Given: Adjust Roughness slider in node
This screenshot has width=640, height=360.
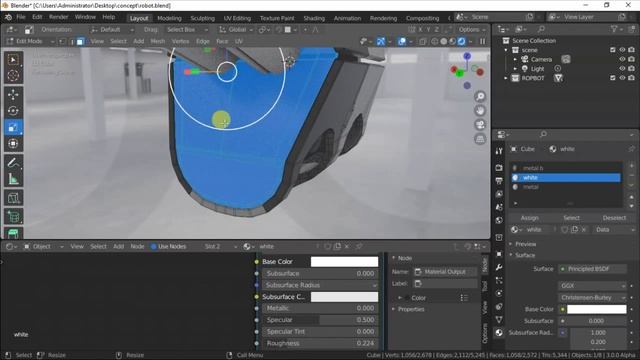Looking at the screenshot, I should [320, 344].
